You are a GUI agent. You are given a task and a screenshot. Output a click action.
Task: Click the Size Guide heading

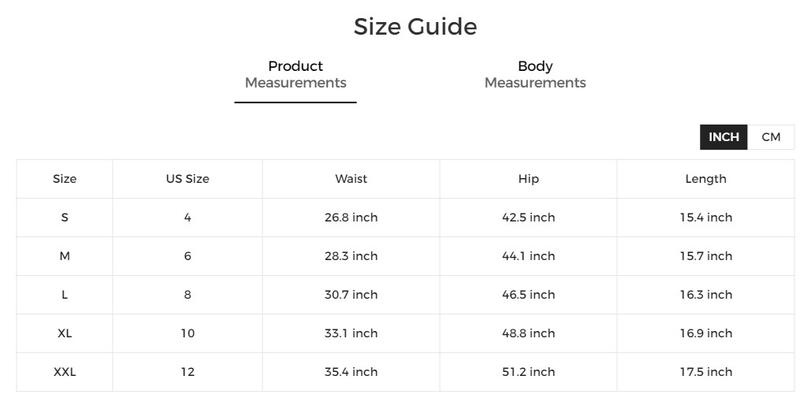tap(415, 27)
